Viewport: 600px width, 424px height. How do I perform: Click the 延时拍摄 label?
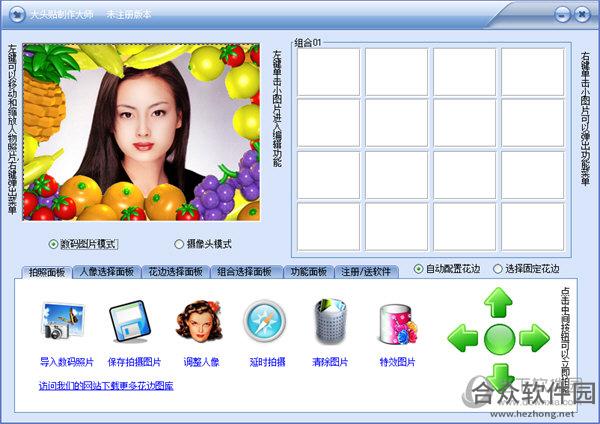click(x=267, y=362)
